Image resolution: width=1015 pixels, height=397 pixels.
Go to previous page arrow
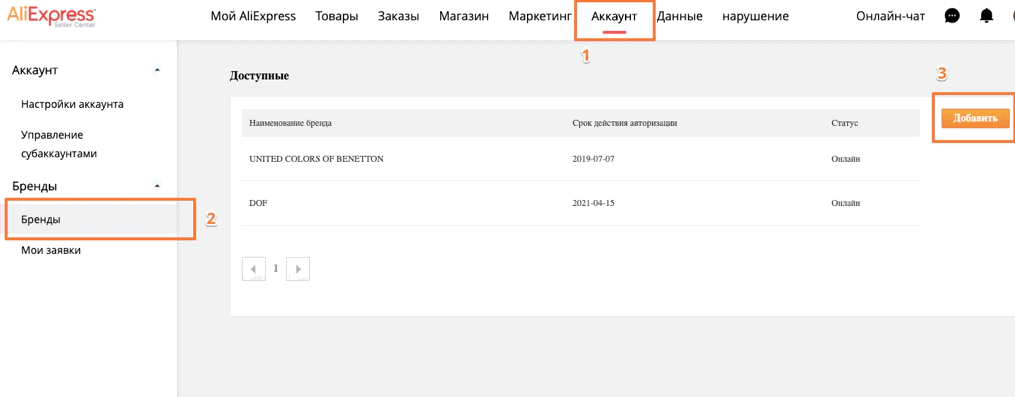coord(254,269)
